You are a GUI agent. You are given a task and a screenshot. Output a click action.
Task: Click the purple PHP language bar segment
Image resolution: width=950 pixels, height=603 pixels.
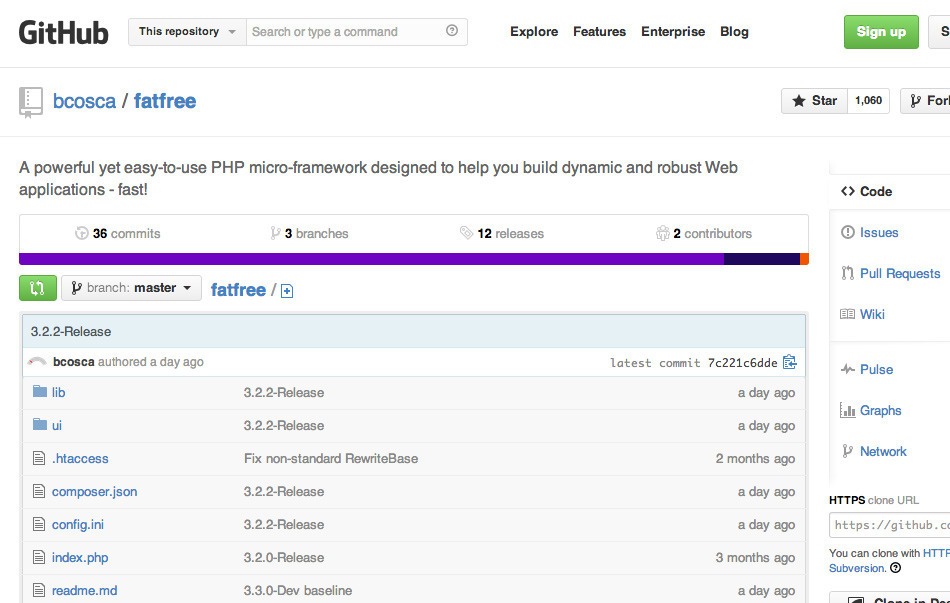tap(371, 259)
